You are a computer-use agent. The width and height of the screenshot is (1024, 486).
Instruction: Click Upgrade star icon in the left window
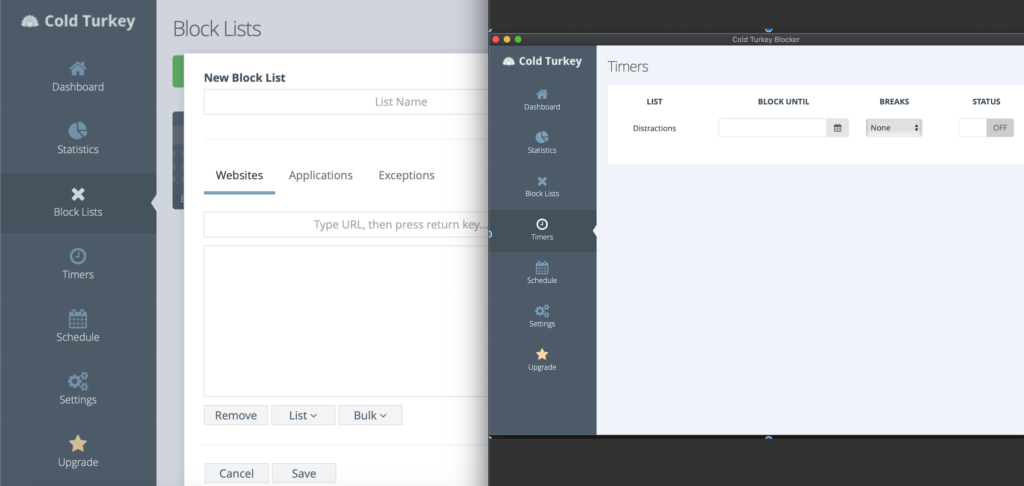tap(78, 444)
